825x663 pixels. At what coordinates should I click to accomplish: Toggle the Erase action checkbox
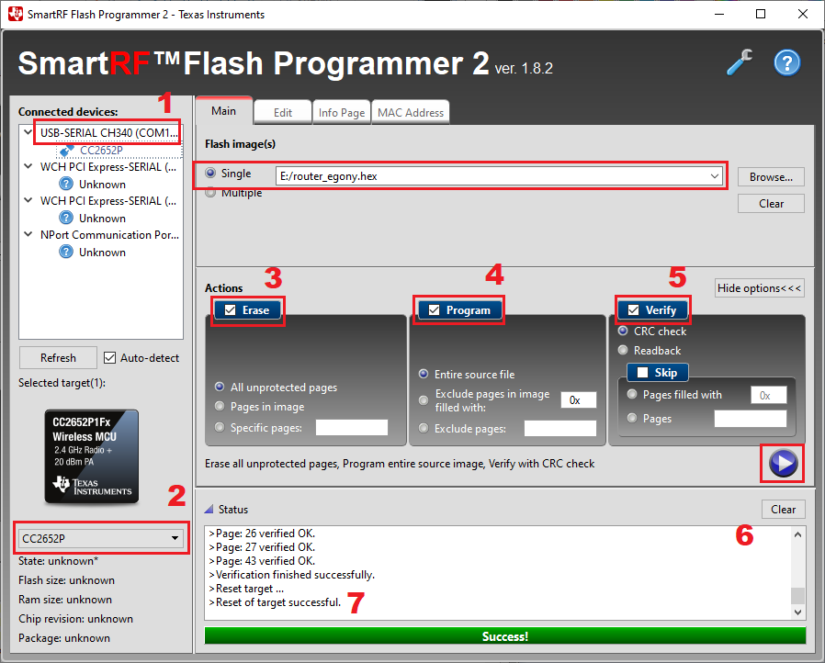[231, 310]
